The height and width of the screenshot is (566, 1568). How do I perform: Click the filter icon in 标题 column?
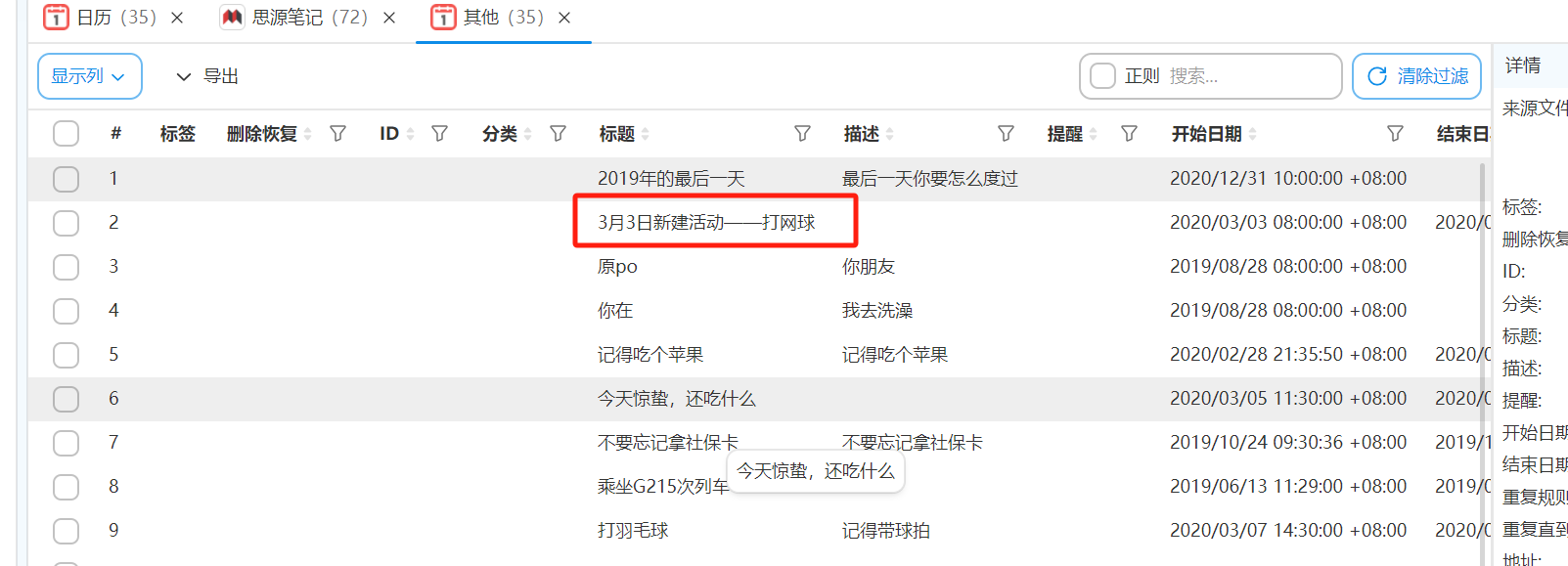tap(802, 134)
